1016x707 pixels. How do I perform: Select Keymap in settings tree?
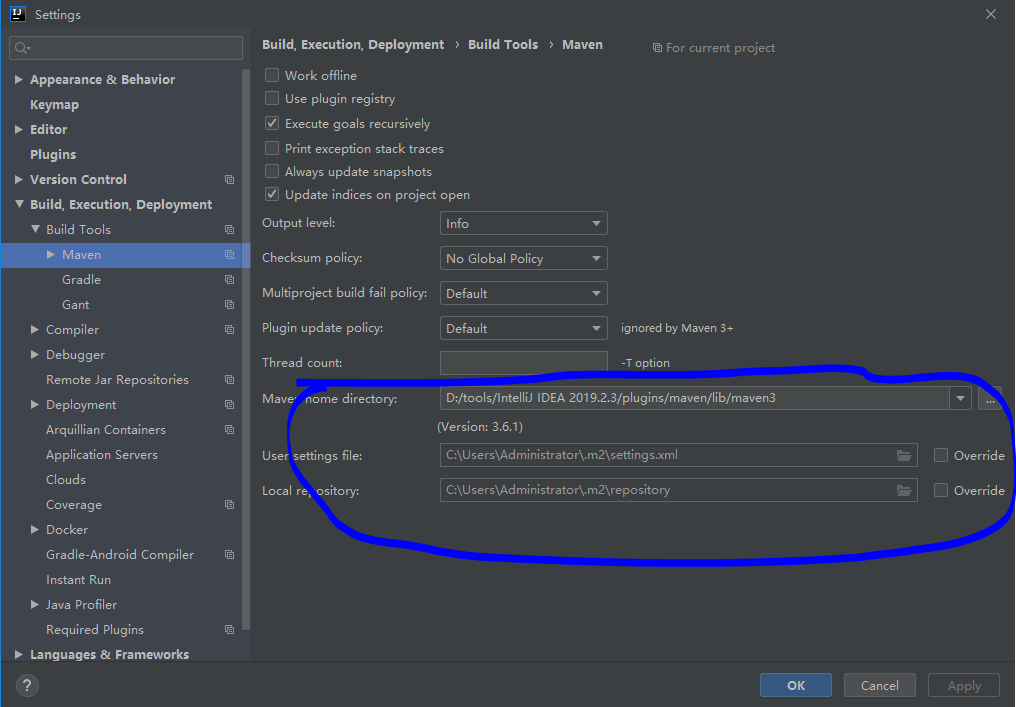tap(54, 104)
